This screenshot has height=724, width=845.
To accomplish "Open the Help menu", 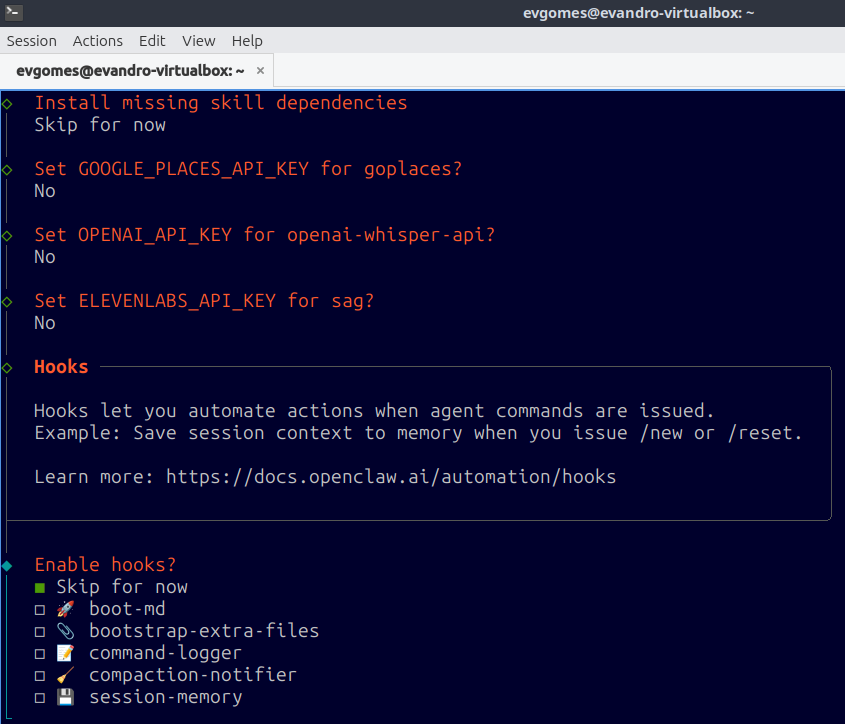I will click(247, 41).
